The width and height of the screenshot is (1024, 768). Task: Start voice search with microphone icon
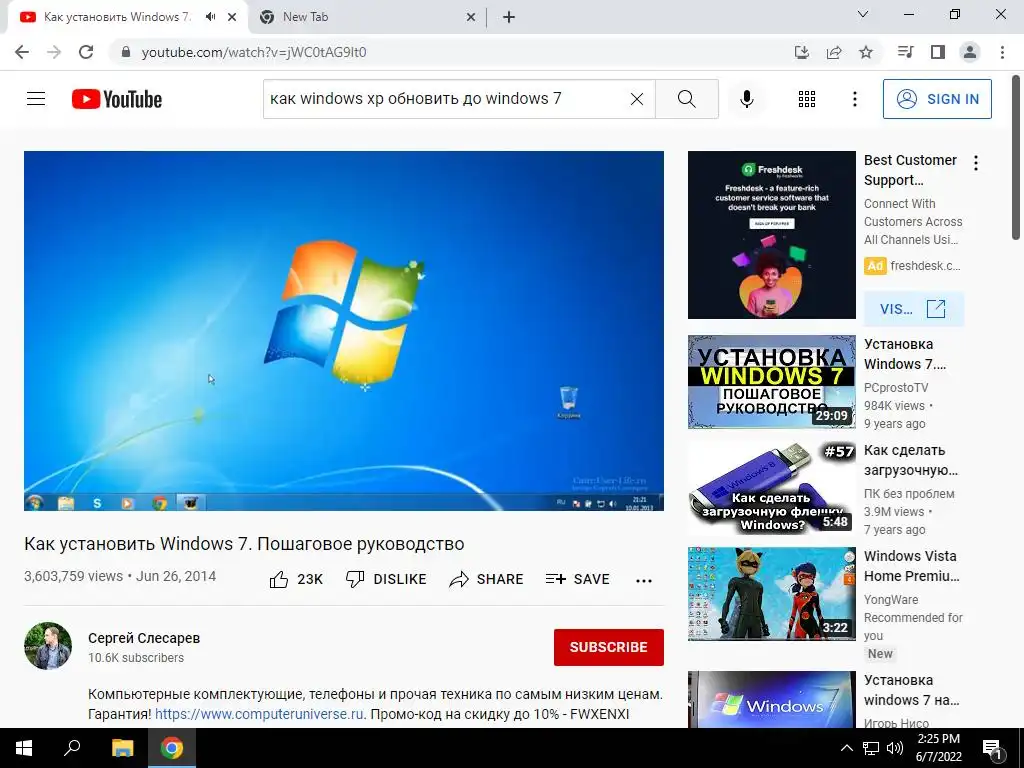pos(747,99)
